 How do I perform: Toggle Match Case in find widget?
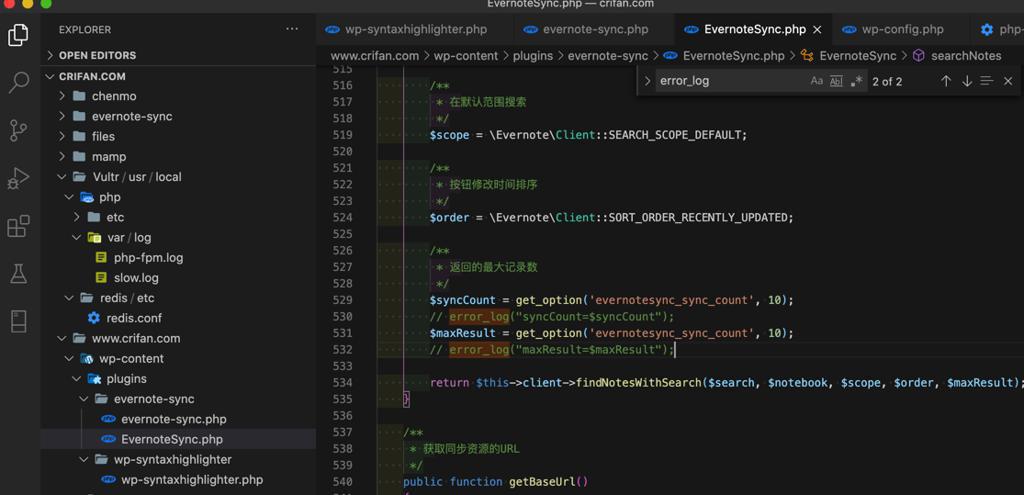[816, 81]
